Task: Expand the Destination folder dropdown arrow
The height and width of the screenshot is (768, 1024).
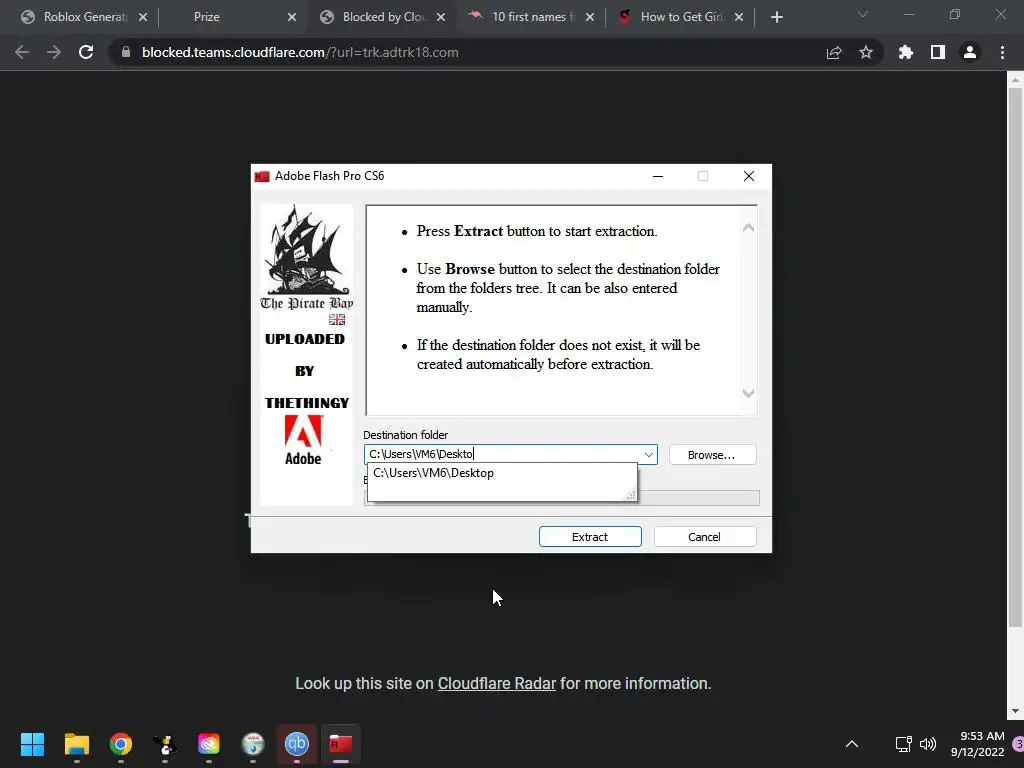Action: point(648,455)
